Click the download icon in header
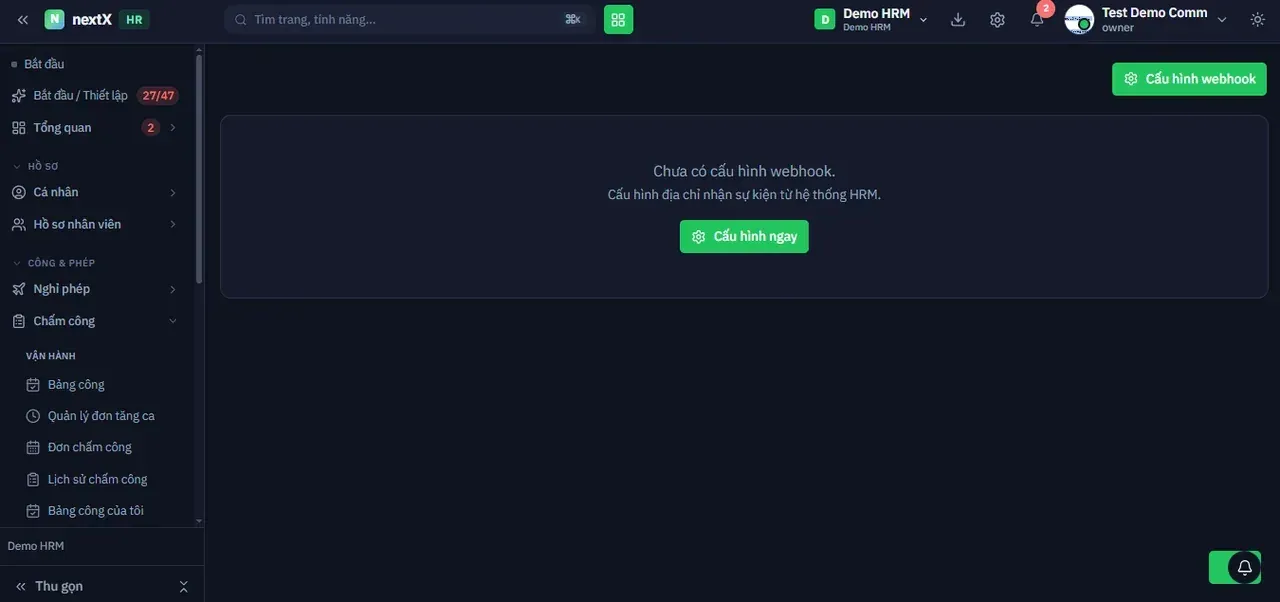Viewport: 1280px width, 602px height. pyautogui.click(x=958, y=19)
